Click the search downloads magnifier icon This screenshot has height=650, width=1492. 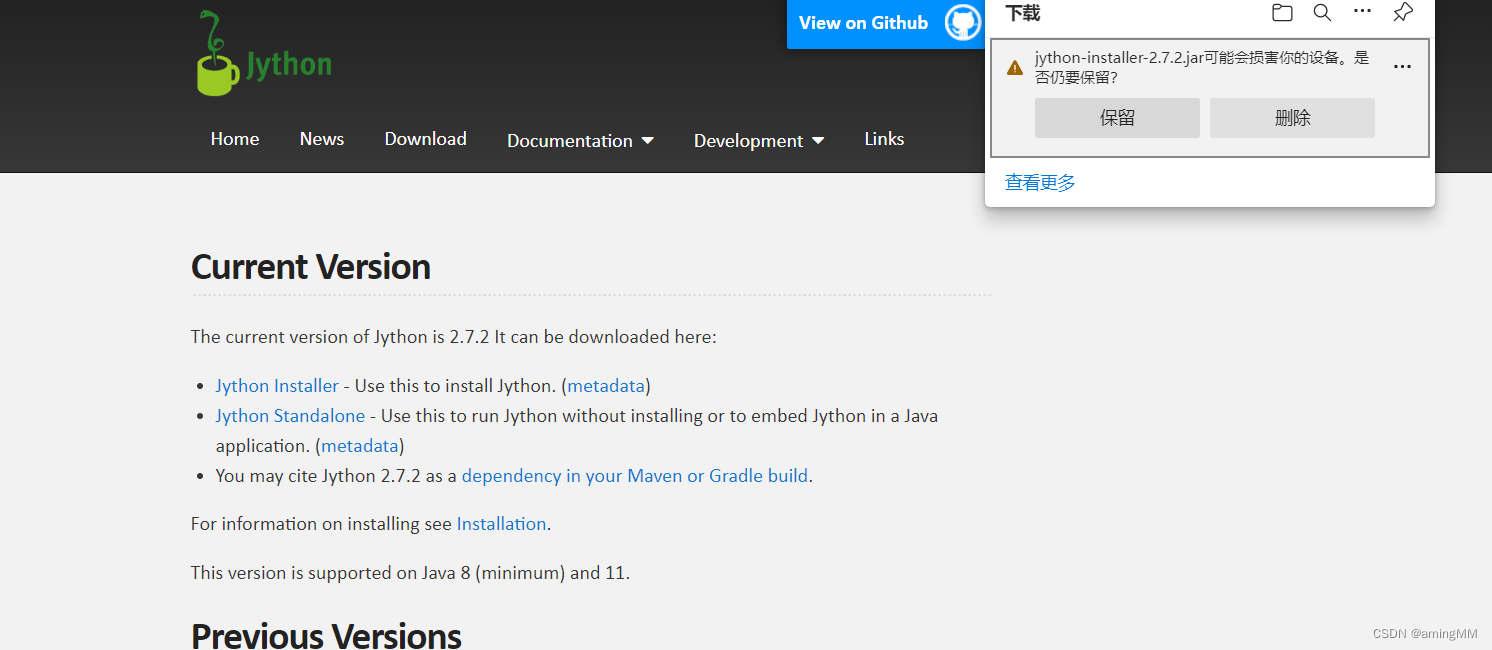(x=1322, y=13)
